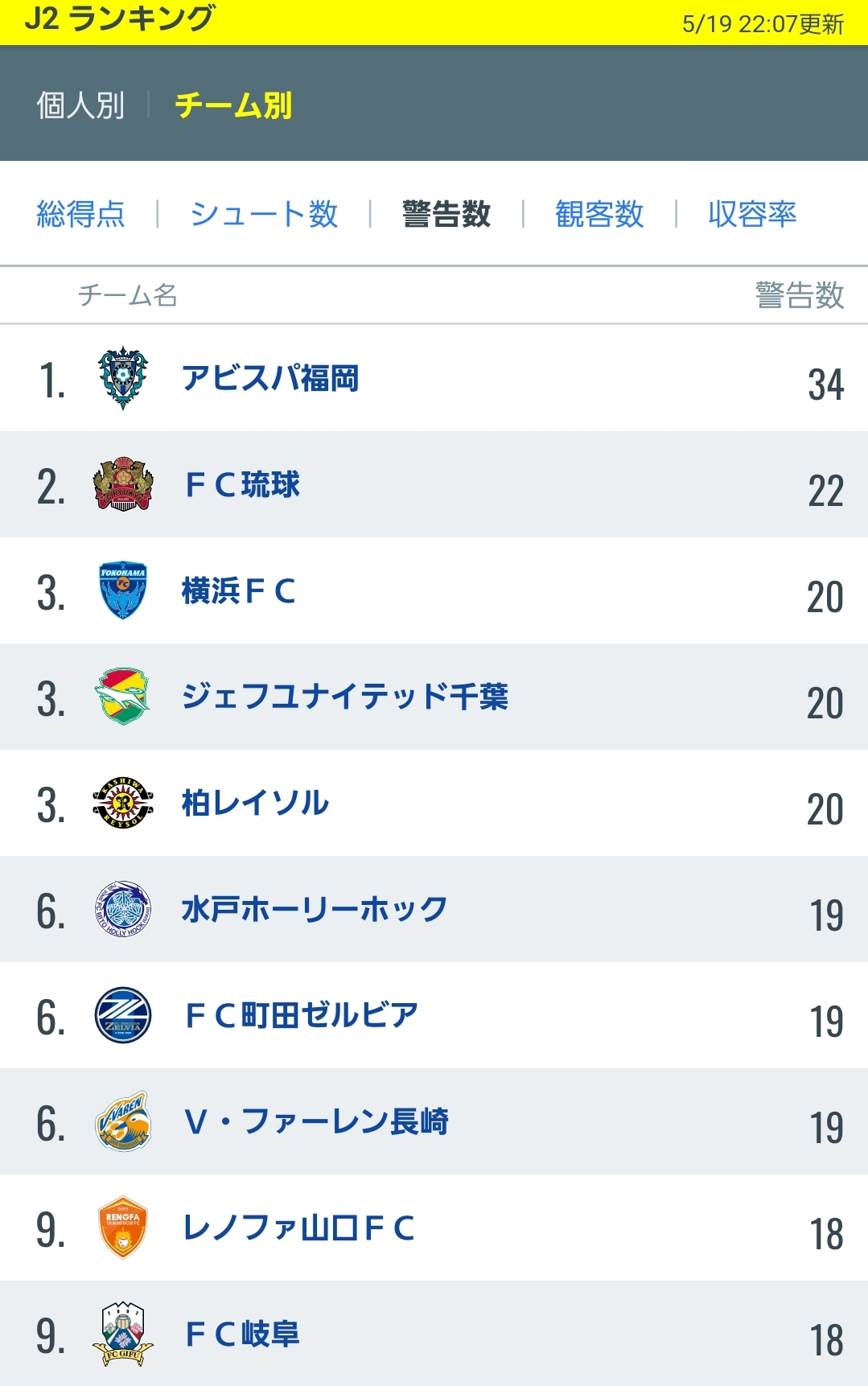Tap the JEF United Chiba crest
The height and width of the screenshot is (1386, 868).
point(122,697)
